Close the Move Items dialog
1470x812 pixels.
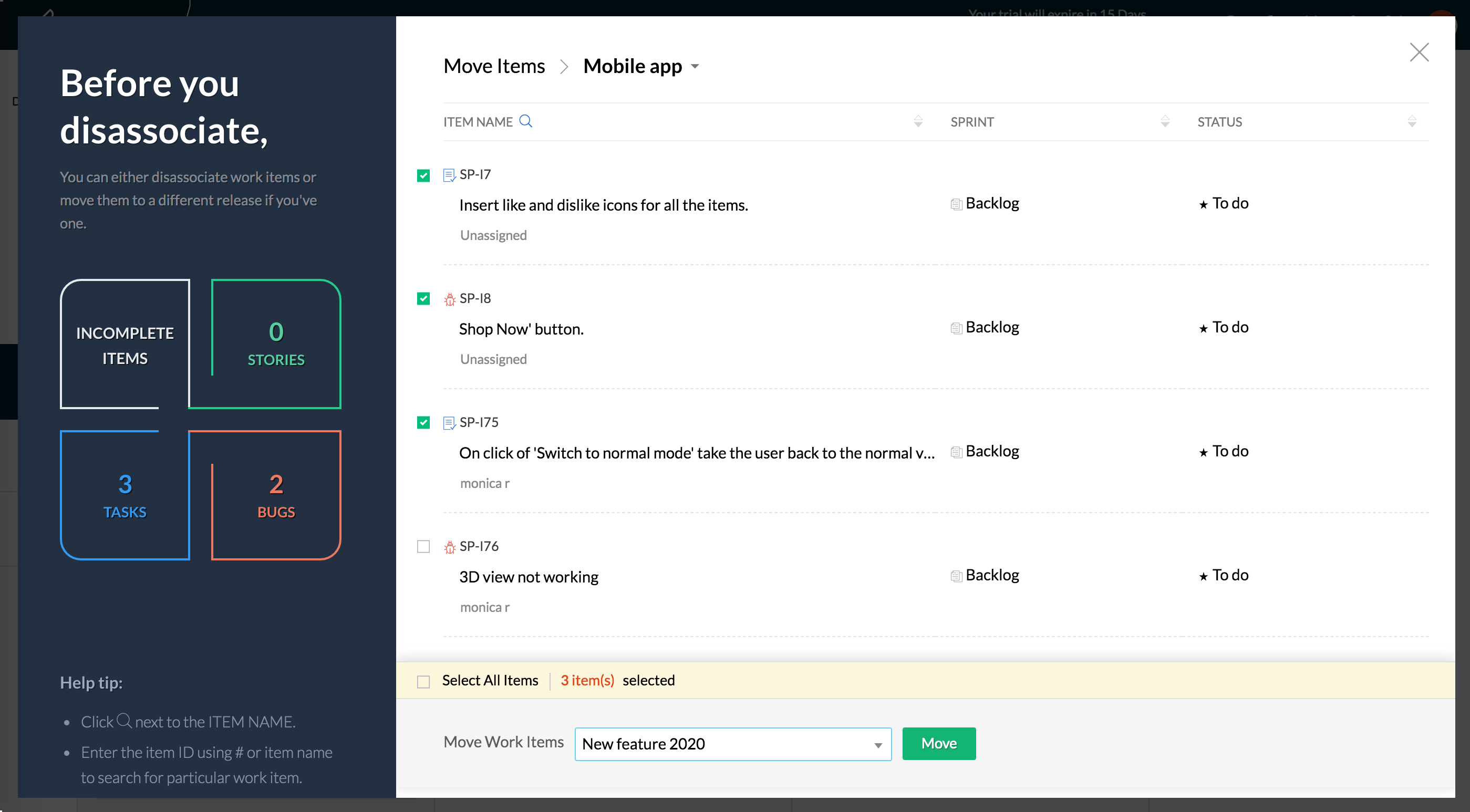1419,52
